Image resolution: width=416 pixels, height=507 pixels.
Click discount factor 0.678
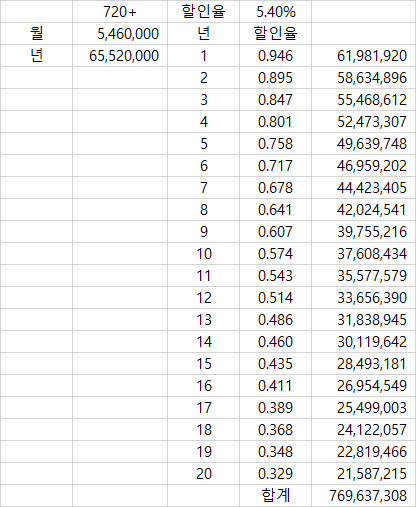tap(275, 188)
